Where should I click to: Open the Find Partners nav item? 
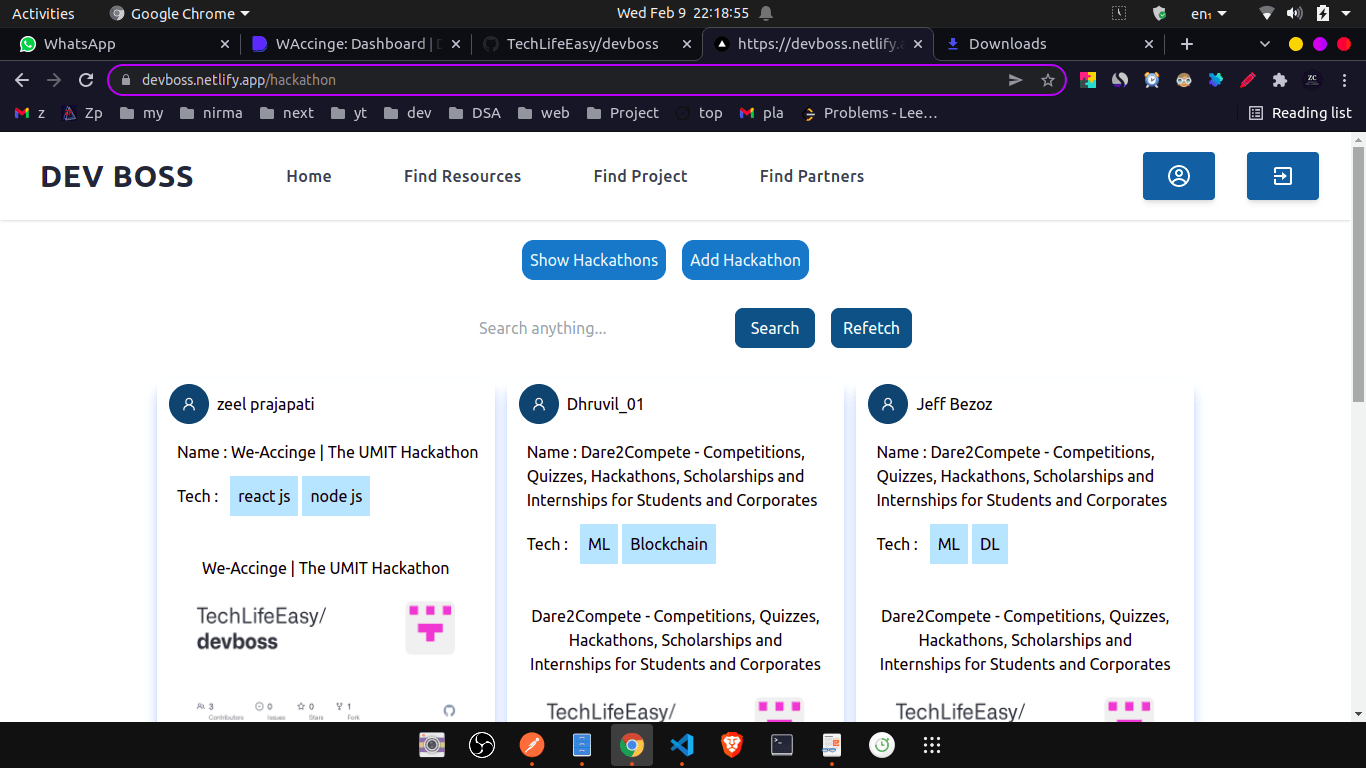[x=812, y=176]
